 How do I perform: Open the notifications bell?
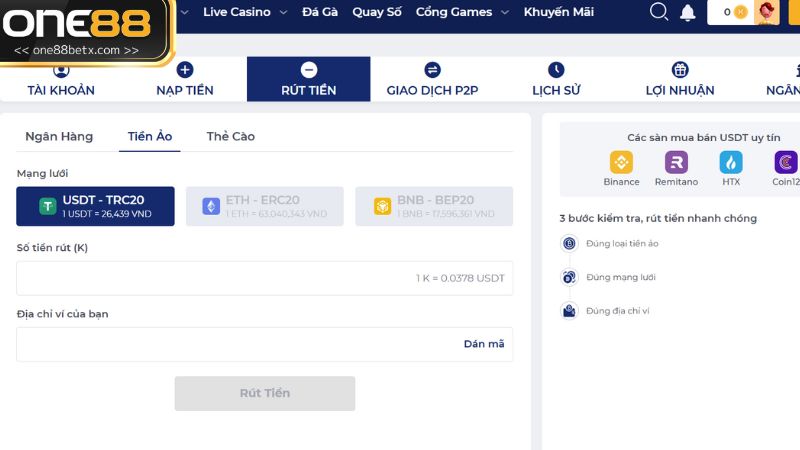(688, 13)
